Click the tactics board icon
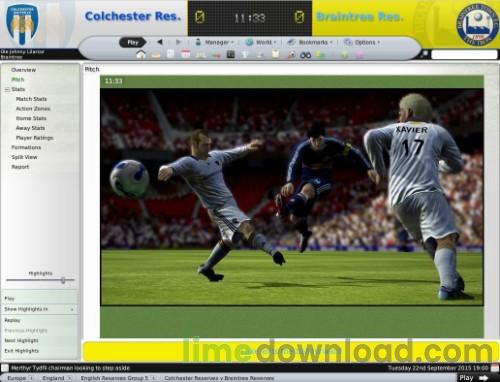Screen dimensions: 500x382 click(x=231, y=54)
